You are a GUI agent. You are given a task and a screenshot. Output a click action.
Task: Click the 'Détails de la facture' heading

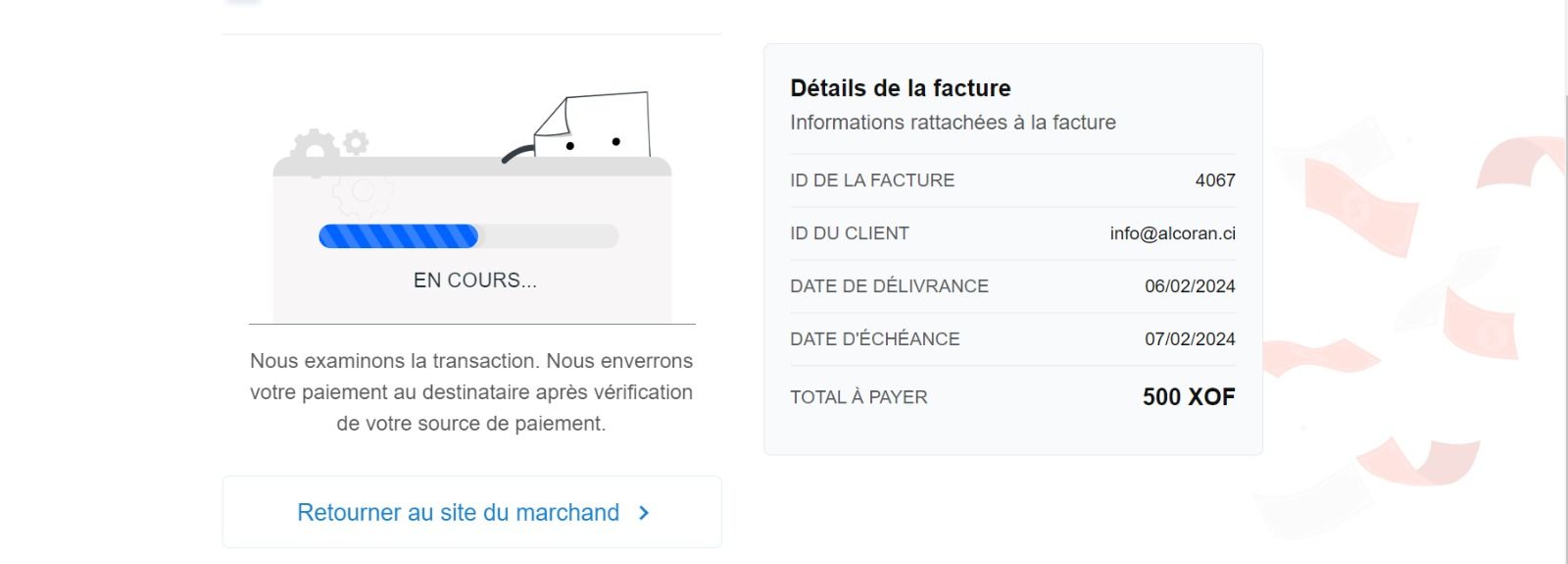tap(900, 88)
